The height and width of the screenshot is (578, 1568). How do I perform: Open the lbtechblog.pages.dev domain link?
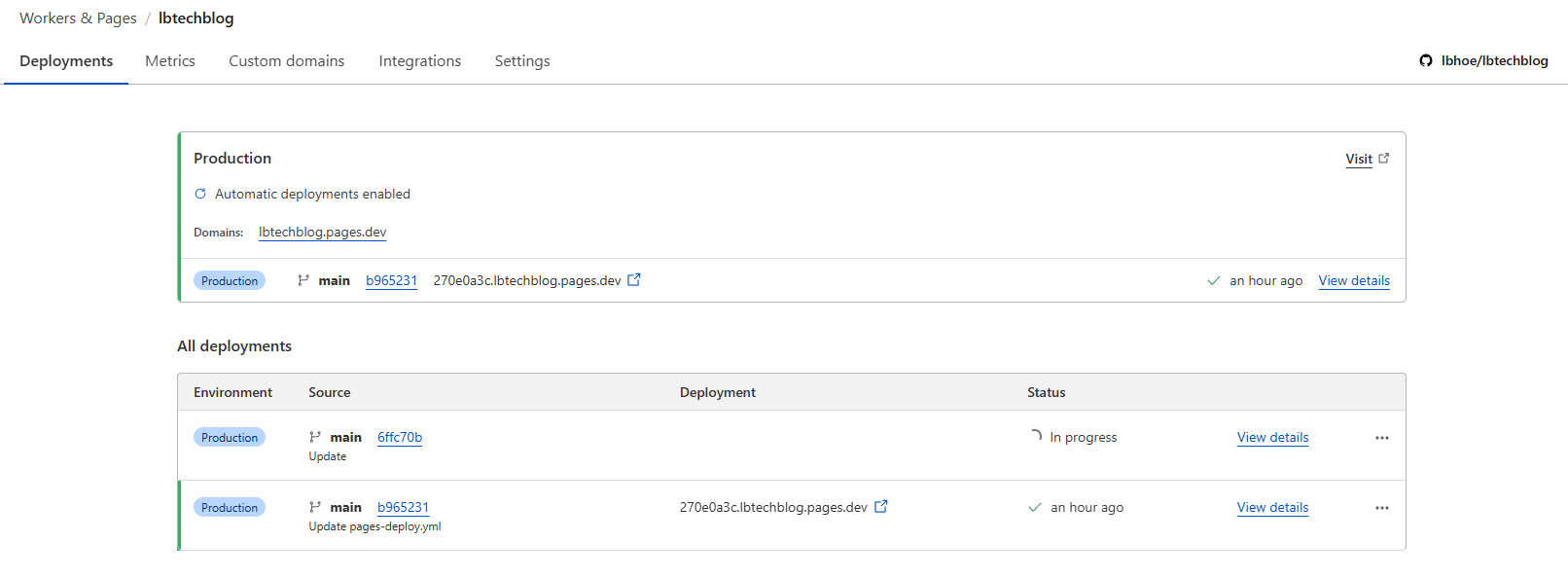click(322, 232)
